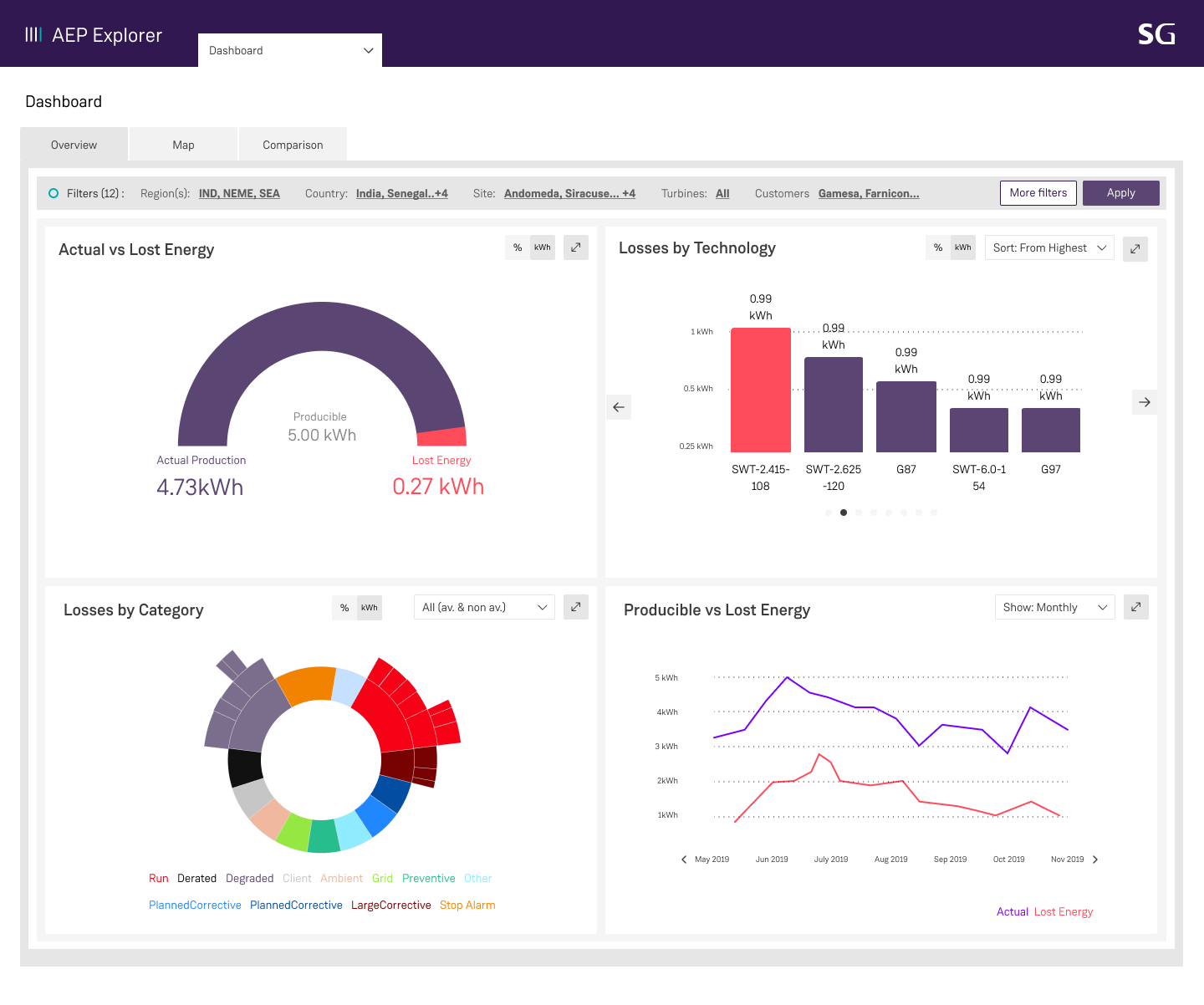Switch Losses by Technology to kWh
The image size is (1204, 1005).
(x=963, y=247)
